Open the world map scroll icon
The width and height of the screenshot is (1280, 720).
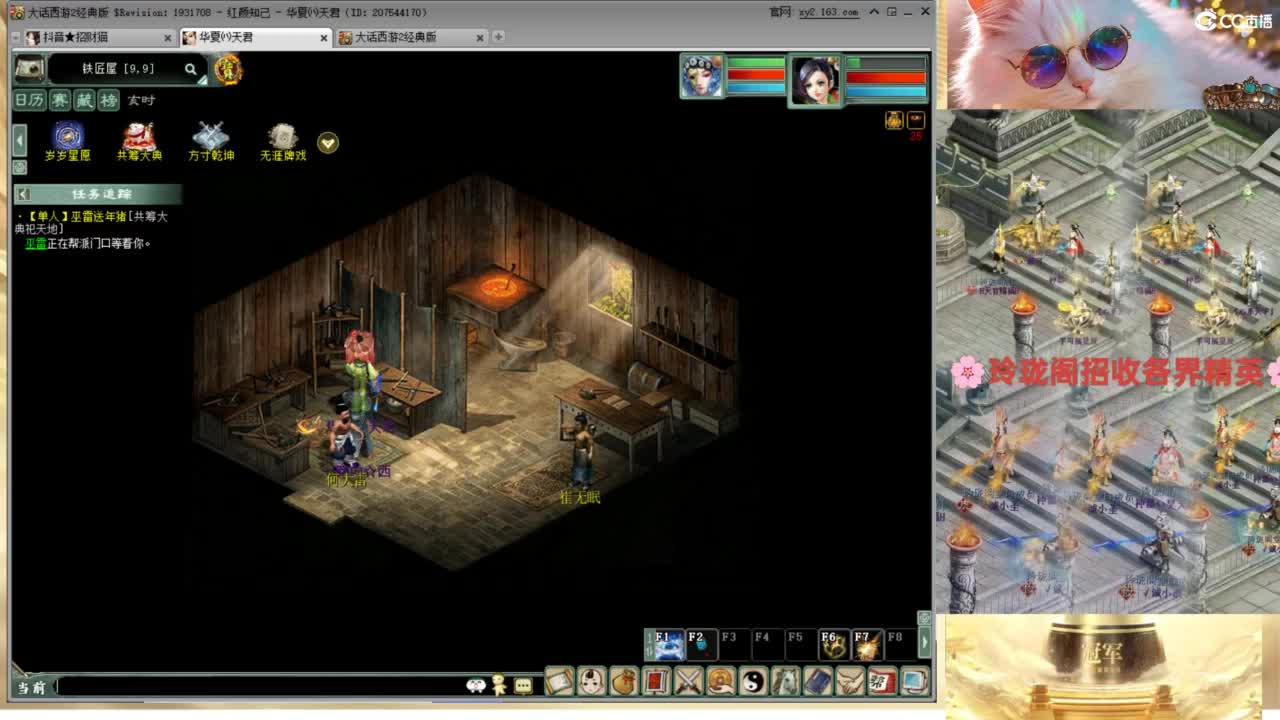(29, 68)
